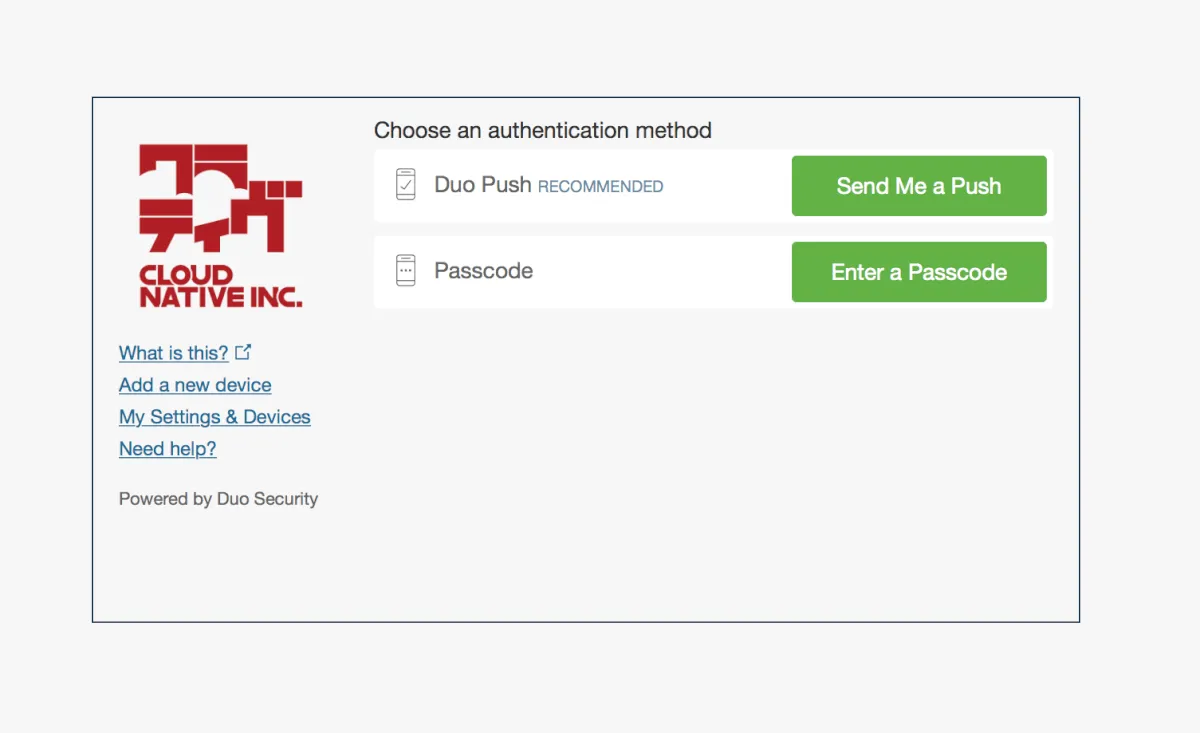1200x733 pixels.
Task: Click the CLOUD NATIVE INC. text under logo
Action: [220, 286]
